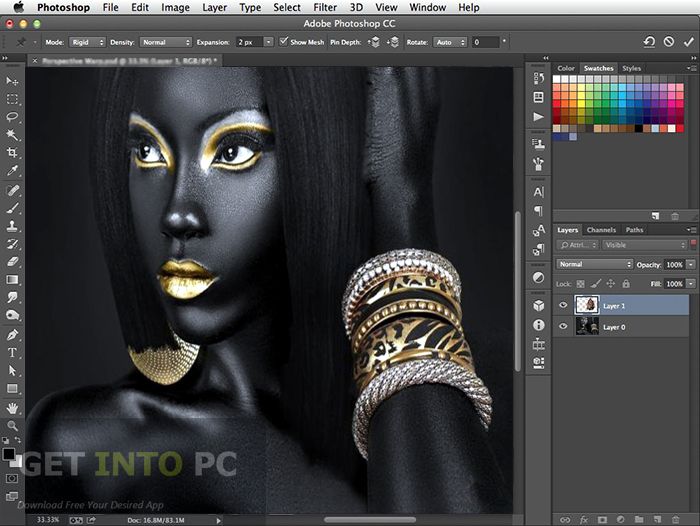700x526 pixels.
Task: Activate the Zoom magnifier tool
Action: coord(13,426)
